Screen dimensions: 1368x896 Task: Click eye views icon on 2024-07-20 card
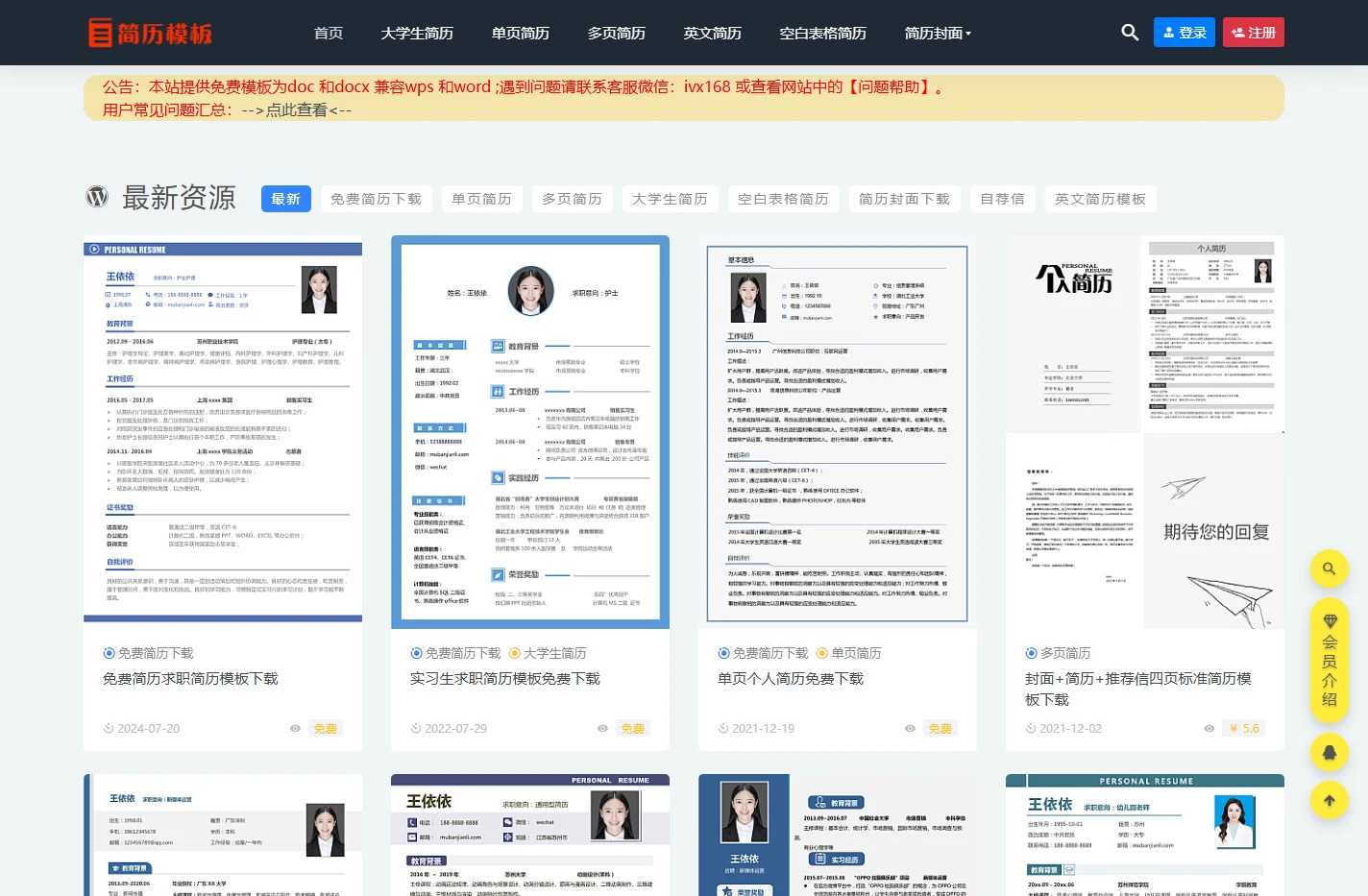point(295,729)
